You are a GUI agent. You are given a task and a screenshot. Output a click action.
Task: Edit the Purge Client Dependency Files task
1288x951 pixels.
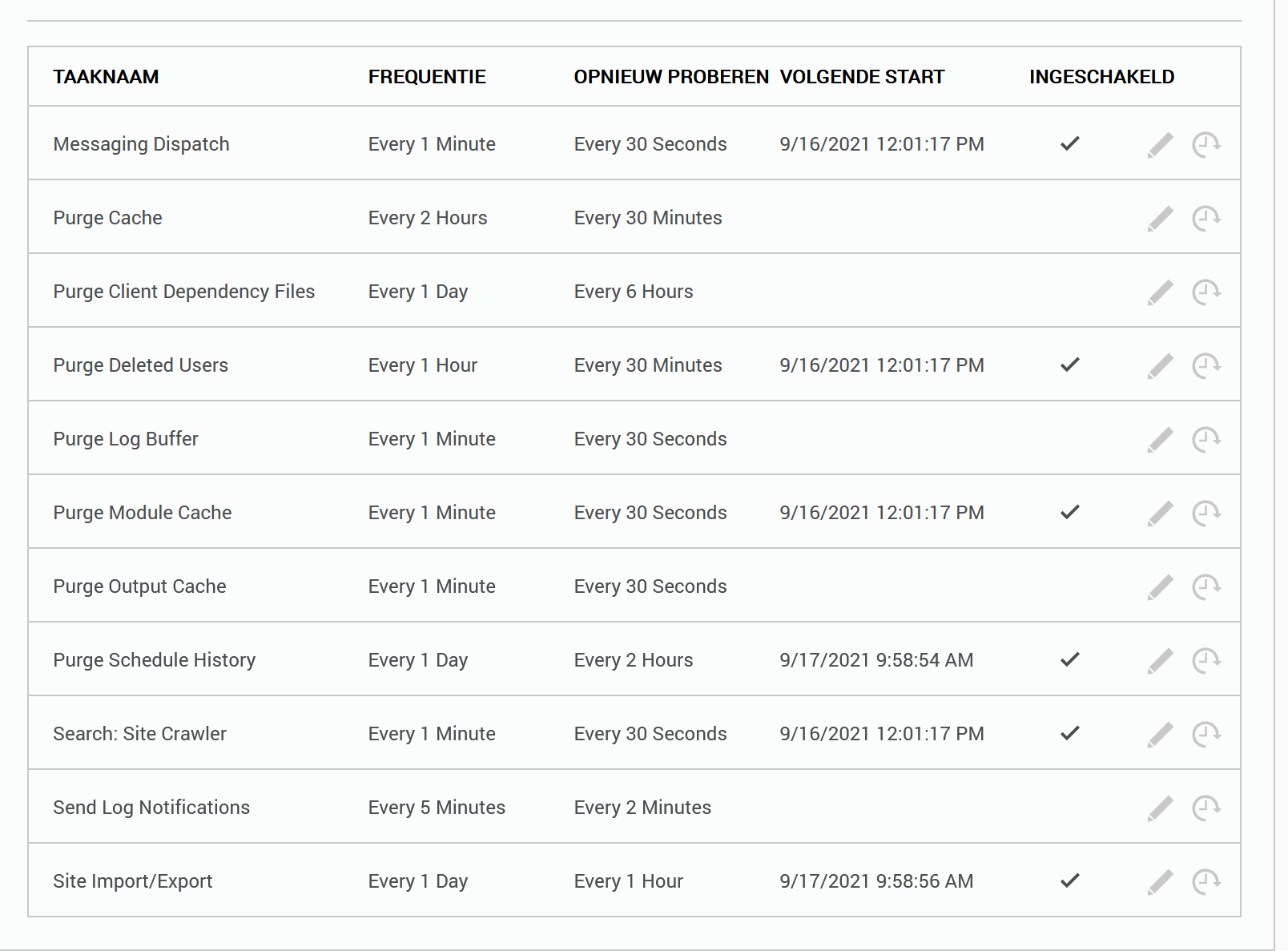1160,291
